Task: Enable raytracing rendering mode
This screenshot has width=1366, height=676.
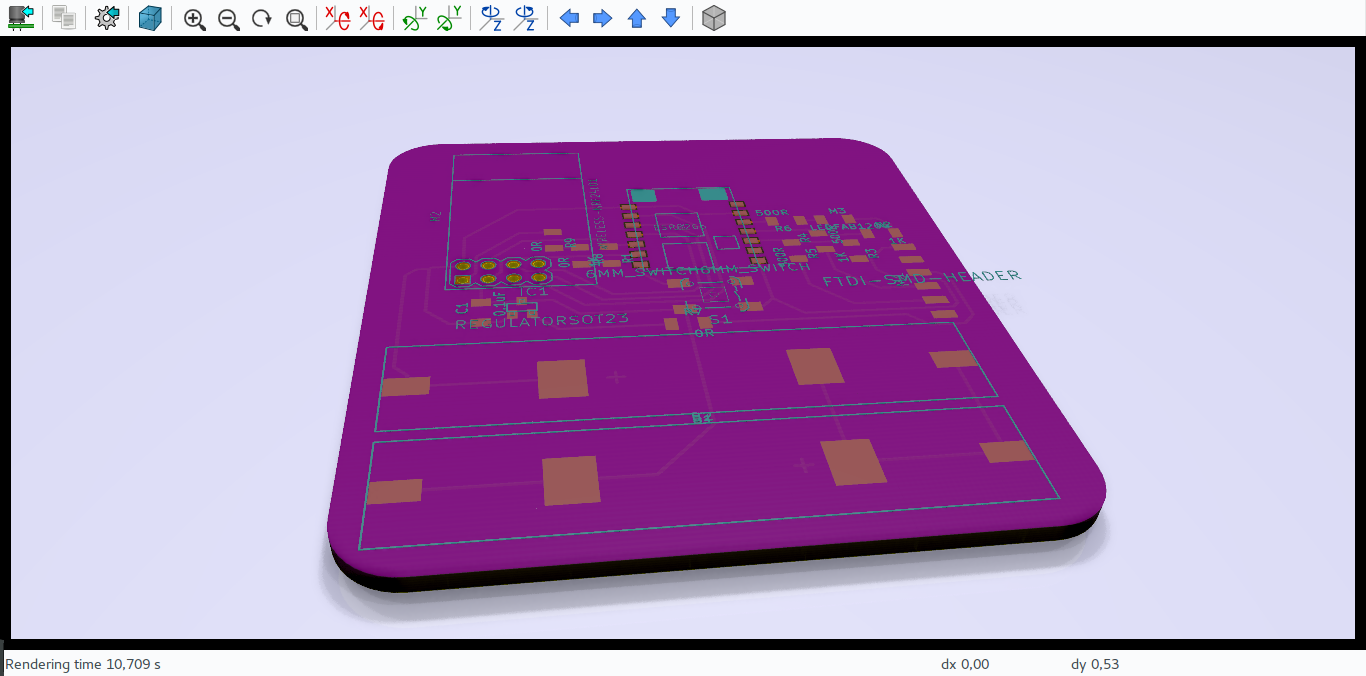Action: pyautogui.click(x=150, y=17)
